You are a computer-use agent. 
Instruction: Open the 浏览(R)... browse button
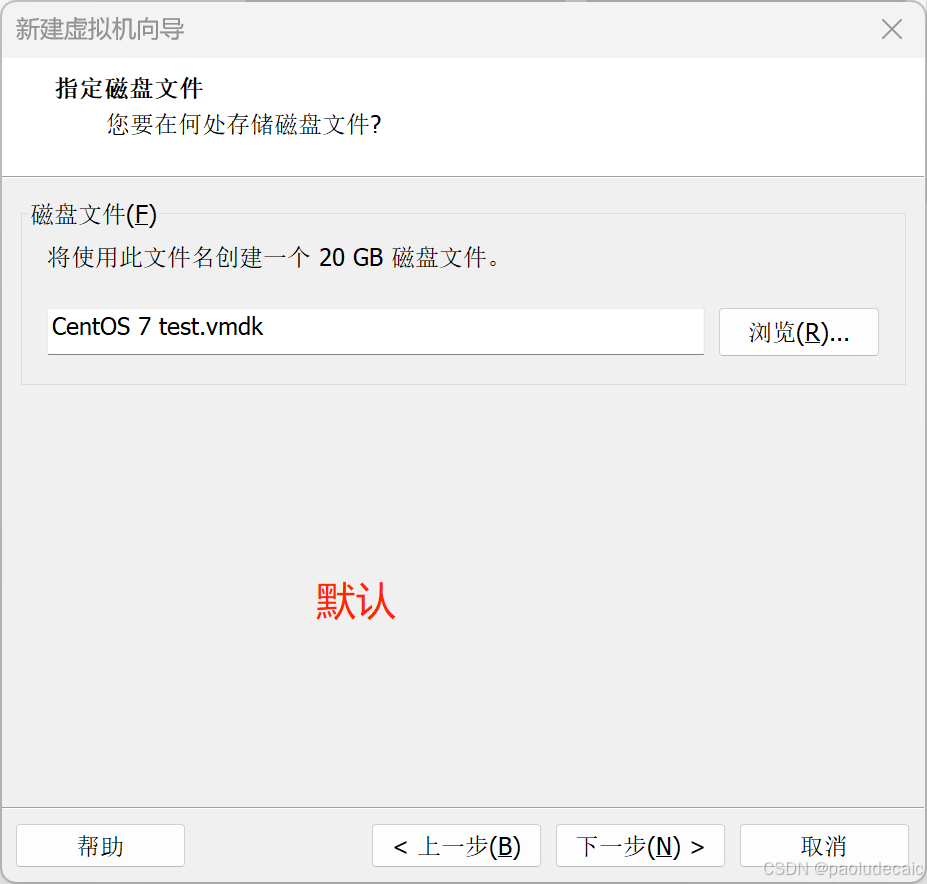tap(799, 332)
